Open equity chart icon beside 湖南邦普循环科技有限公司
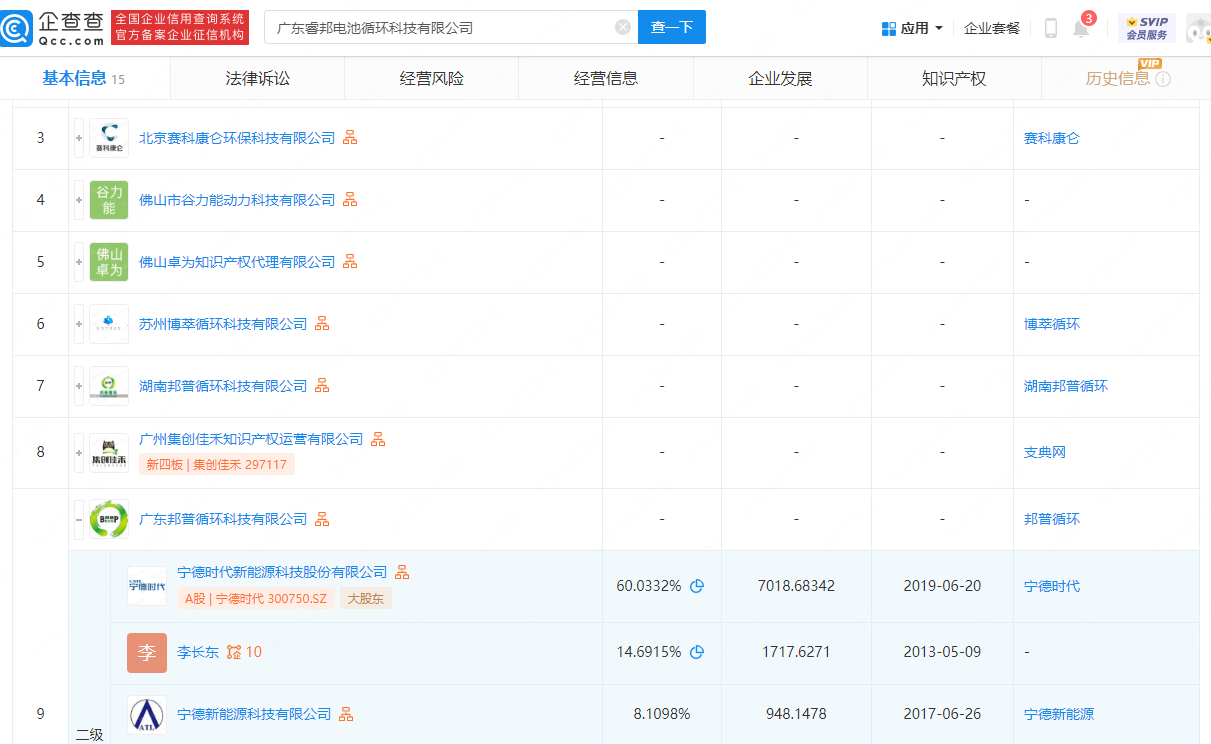The height and width of the screenshot is (744, 1211). pos(322,386)
